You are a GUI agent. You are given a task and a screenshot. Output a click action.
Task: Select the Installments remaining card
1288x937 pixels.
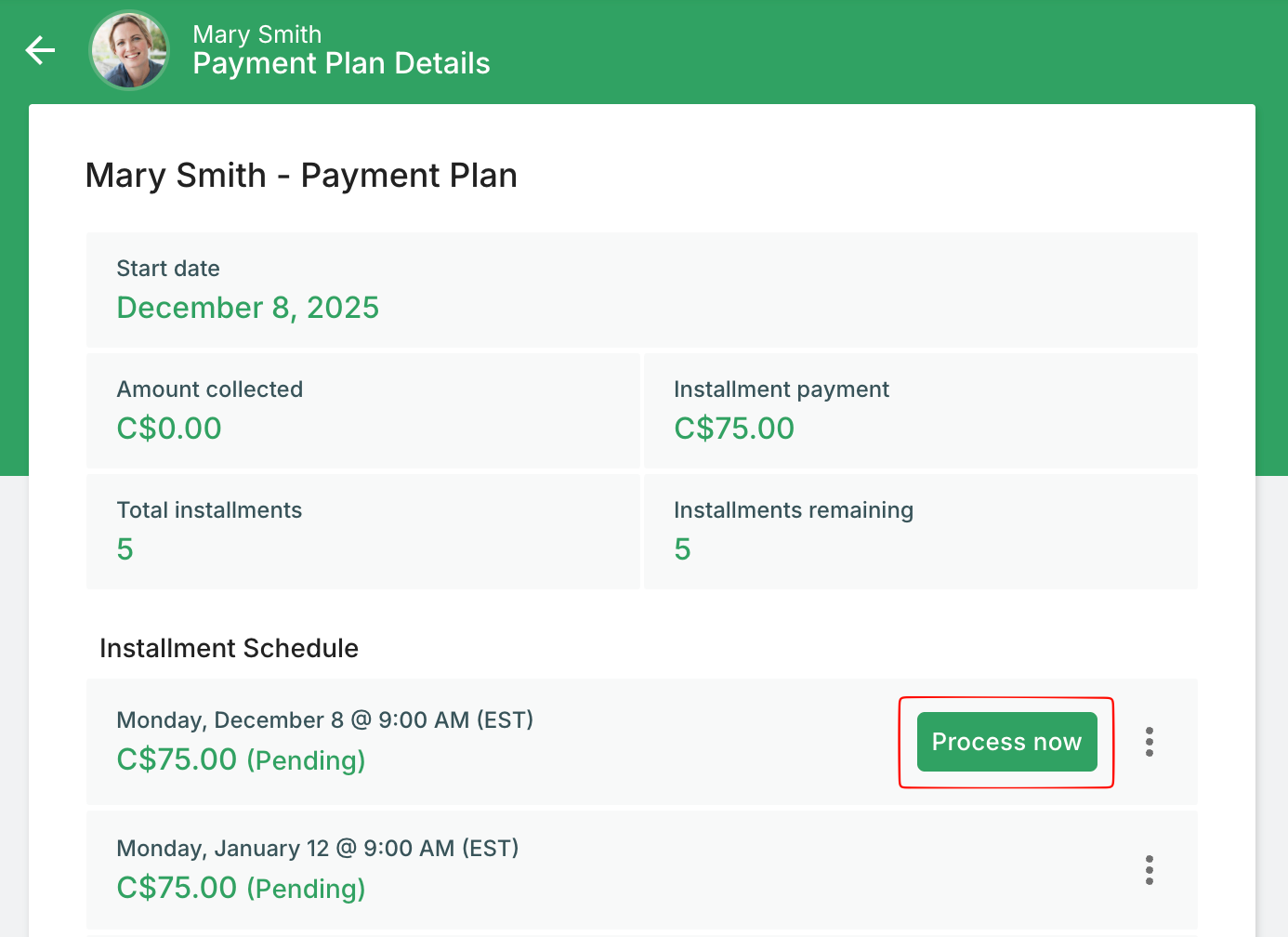[x=920, y=532]
